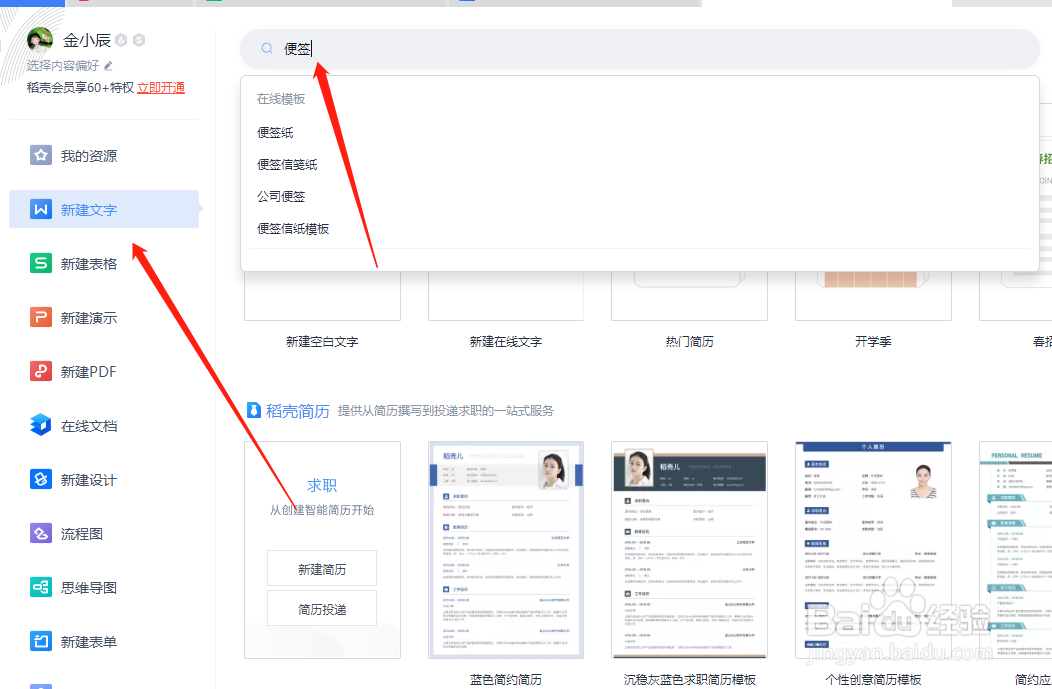Click the orange P icon for 新建演示
Viewport: 1052px width, 689px height.
pyautogui.click(x=41, y=317)
